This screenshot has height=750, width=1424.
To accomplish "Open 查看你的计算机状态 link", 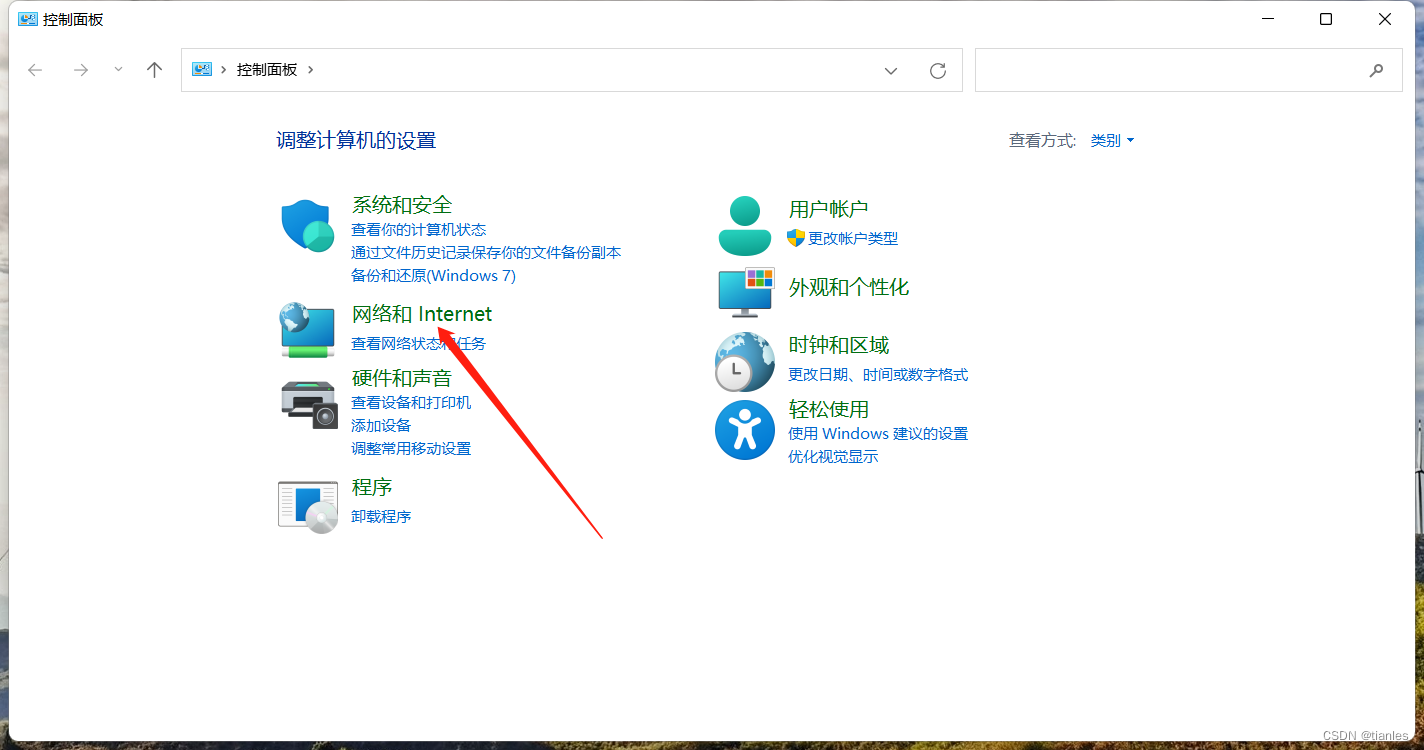I will tap(418, 230).
